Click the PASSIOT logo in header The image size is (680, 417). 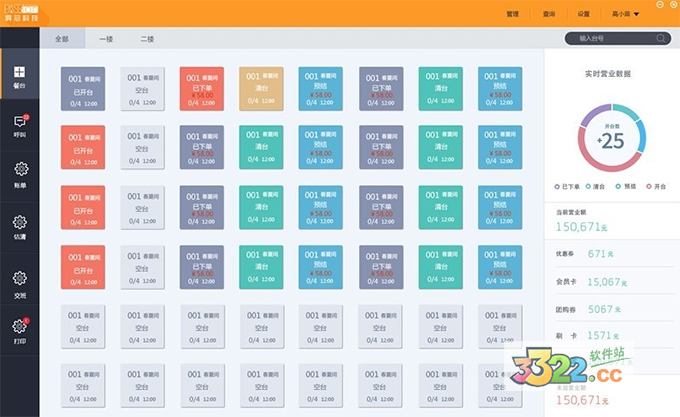(x=22, y=13)
